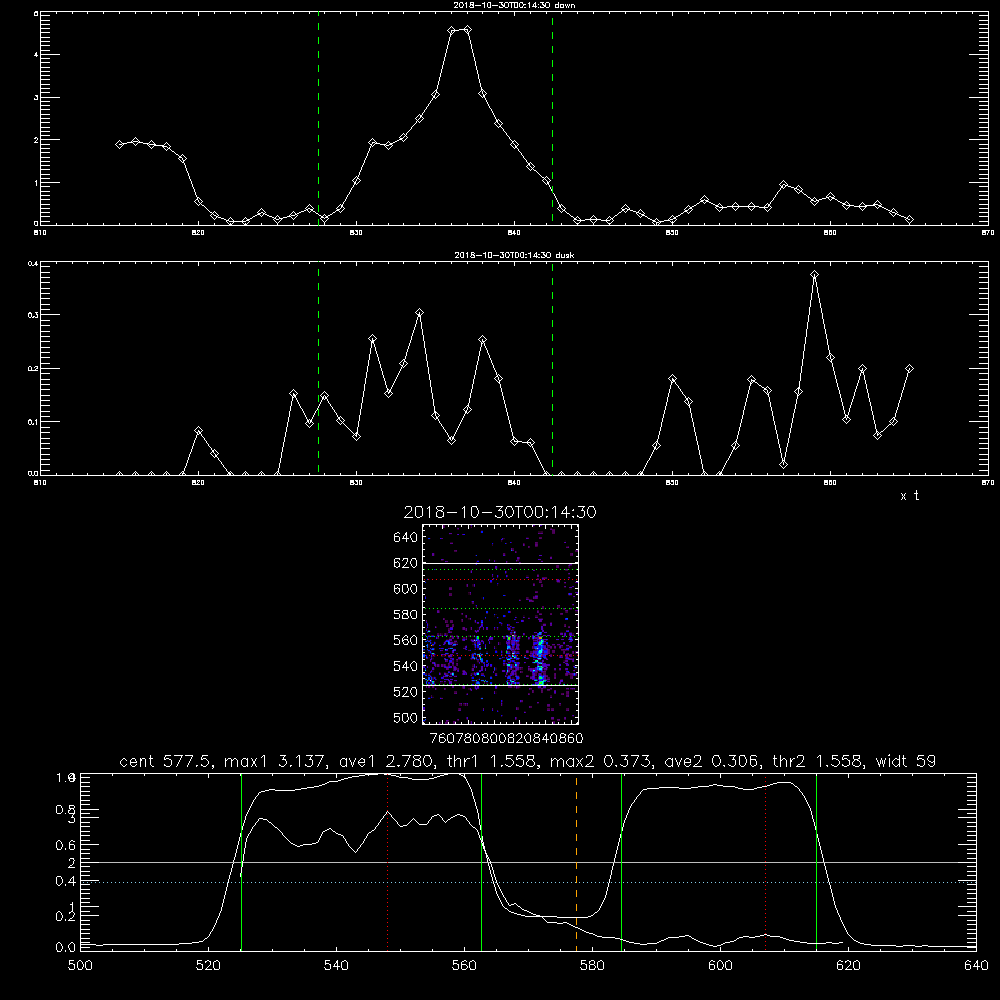This screenshot has width=1000, height=1000.
Task: Click the '520' x-axis label of bottom plot
Action: point(208,966)
